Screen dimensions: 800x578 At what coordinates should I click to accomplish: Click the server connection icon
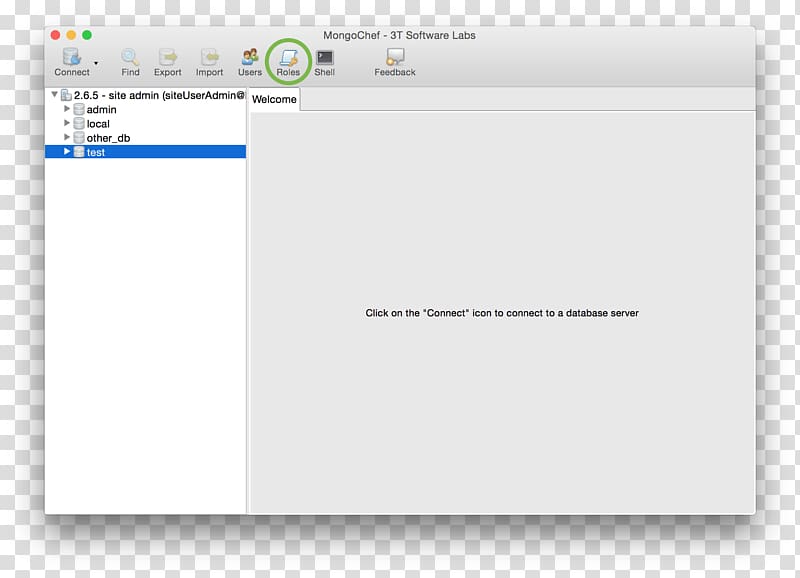point(66,95)
